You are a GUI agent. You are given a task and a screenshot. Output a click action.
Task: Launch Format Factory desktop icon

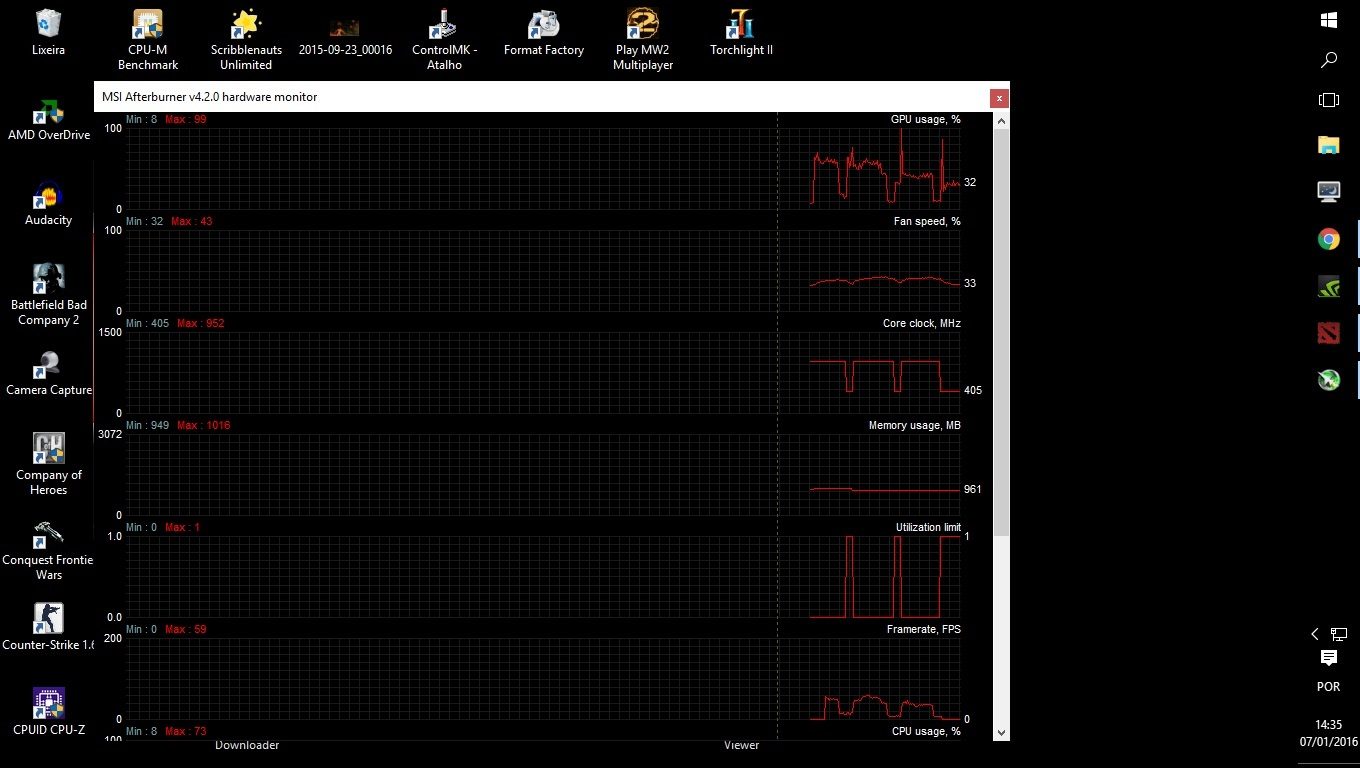[x=543, y=32]
